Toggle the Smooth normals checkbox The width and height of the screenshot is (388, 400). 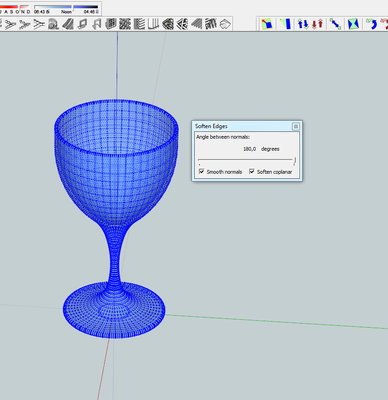click(201, 171)
